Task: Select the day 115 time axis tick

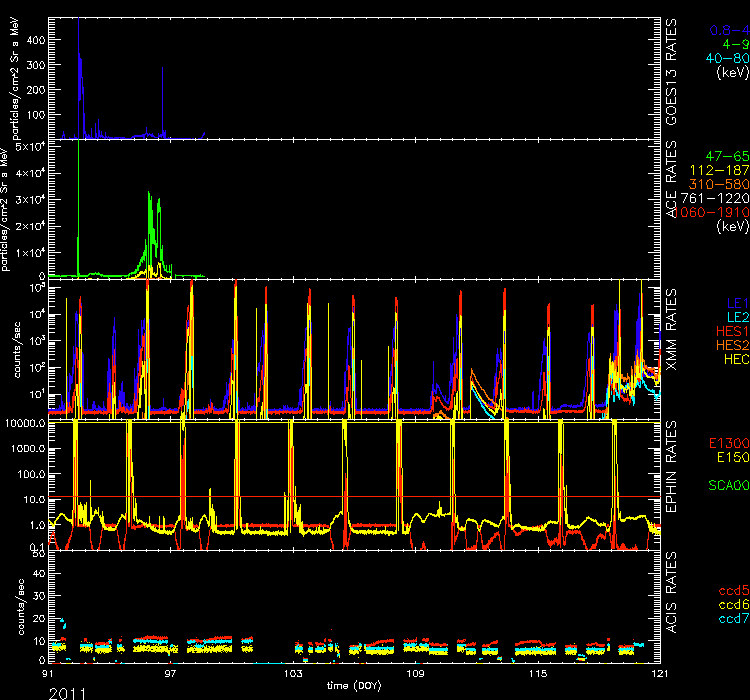Action: (x=536, y=675)
